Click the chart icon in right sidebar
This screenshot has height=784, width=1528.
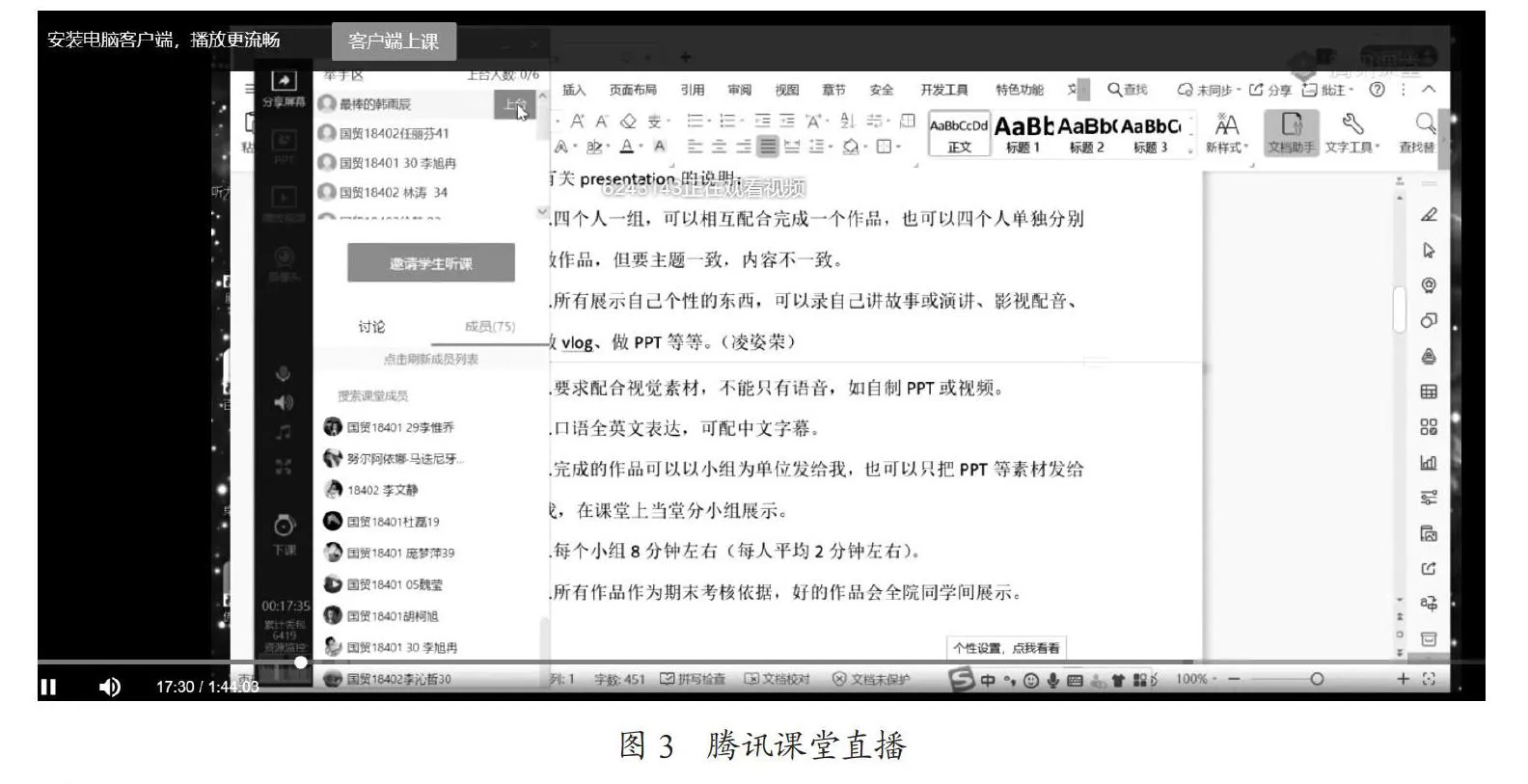(1429, 462)
